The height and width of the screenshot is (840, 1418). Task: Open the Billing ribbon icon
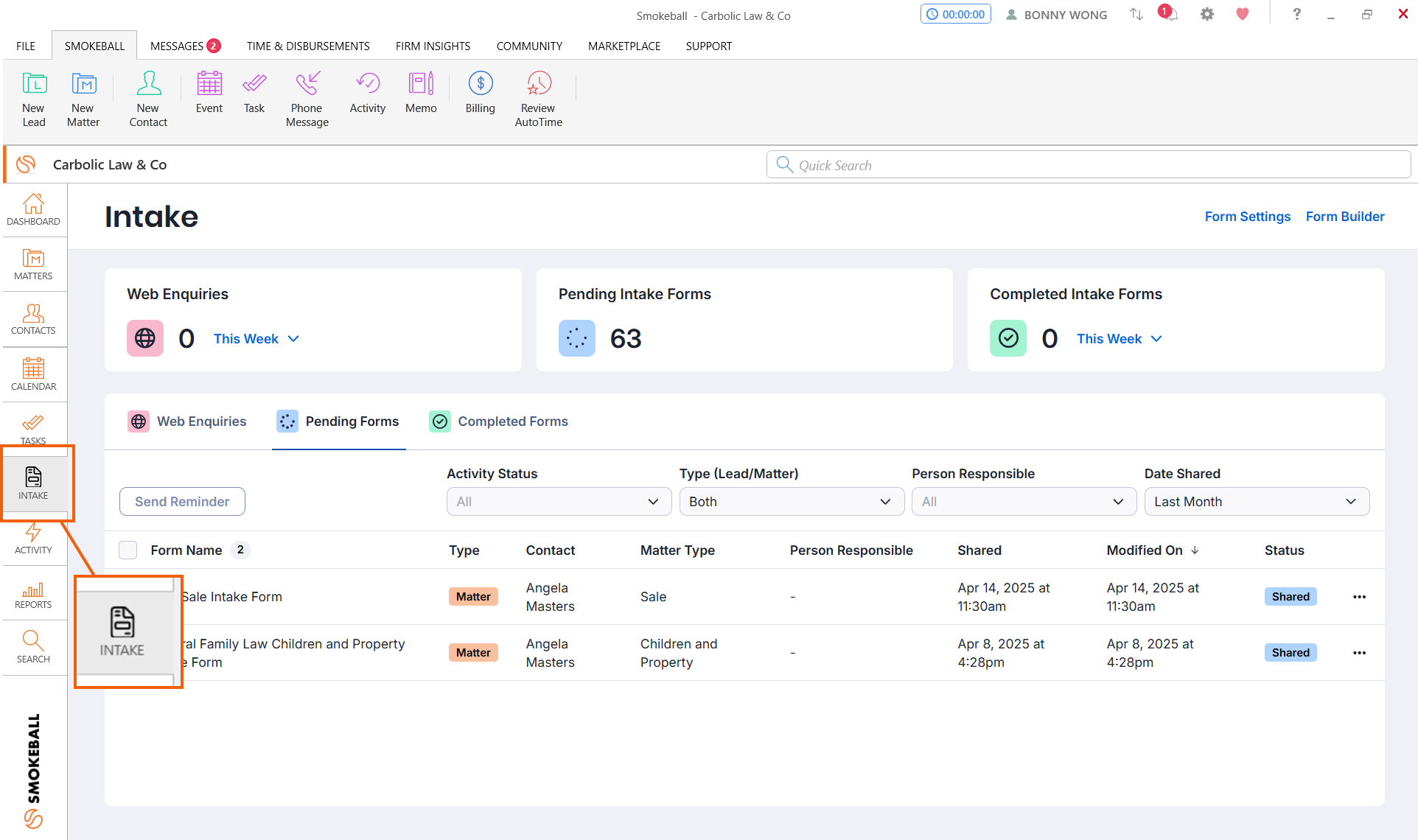tap(480, 94)
